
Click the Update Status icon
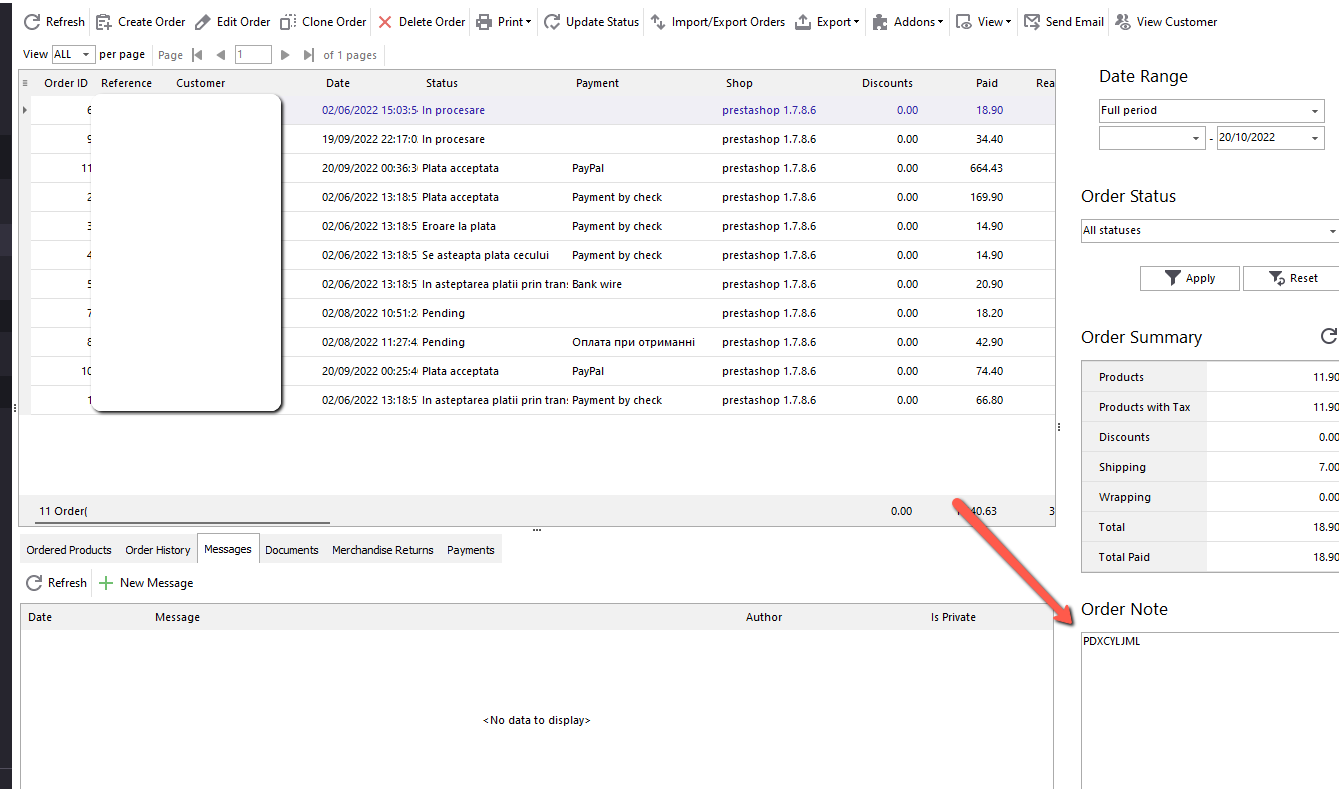point(552,22)
